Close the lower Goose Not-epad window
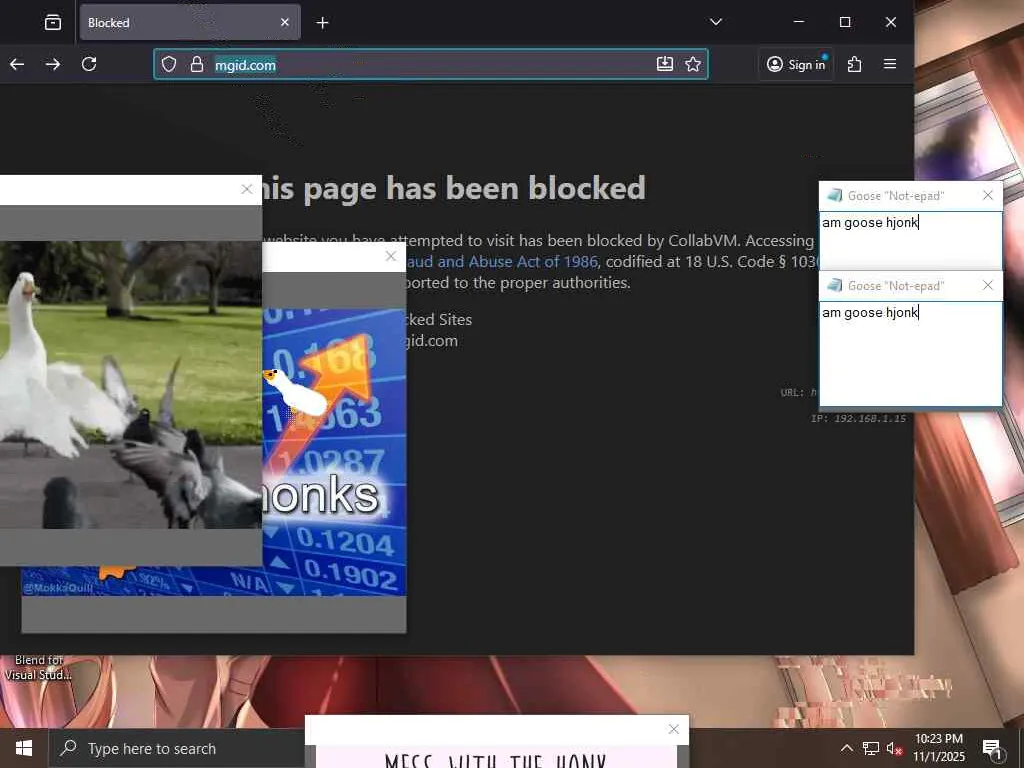Screen dimensions: 1024x768 pyautogui.click(x=988, y=285)
